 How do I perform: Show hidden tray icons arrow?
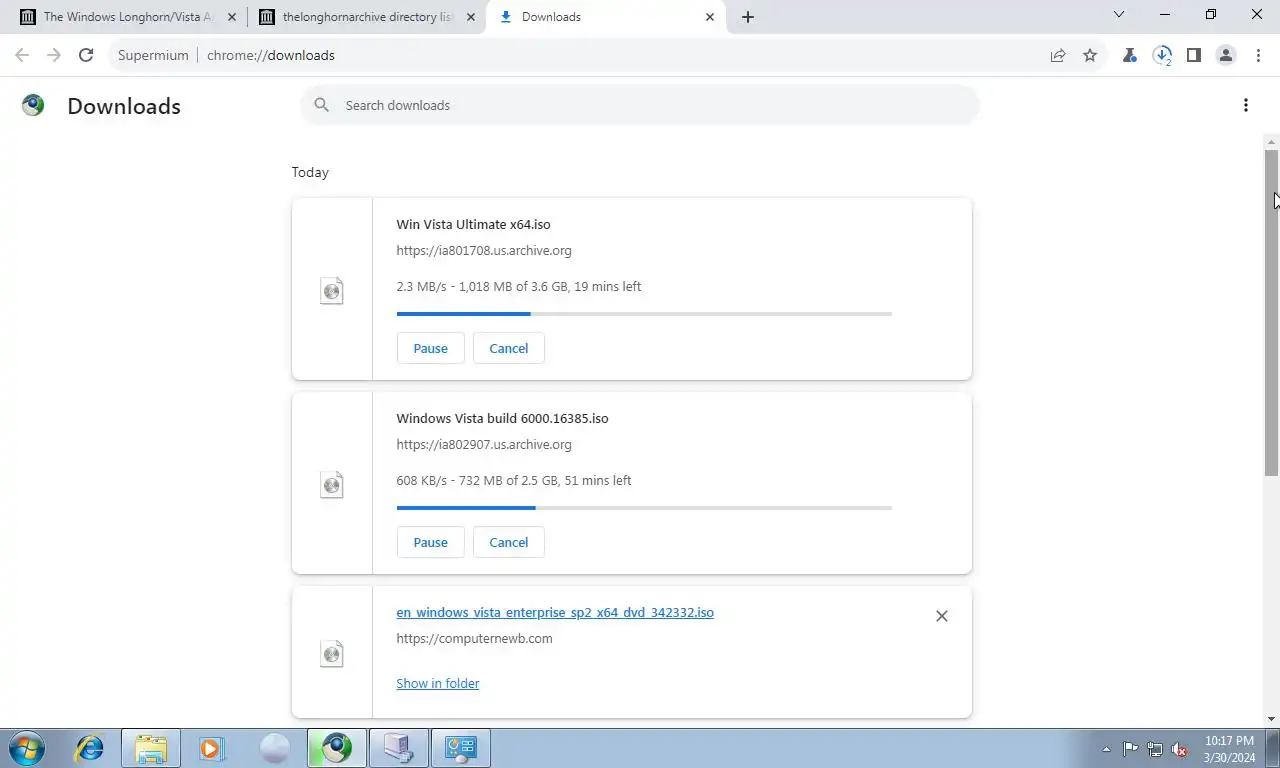point(1106,749)
